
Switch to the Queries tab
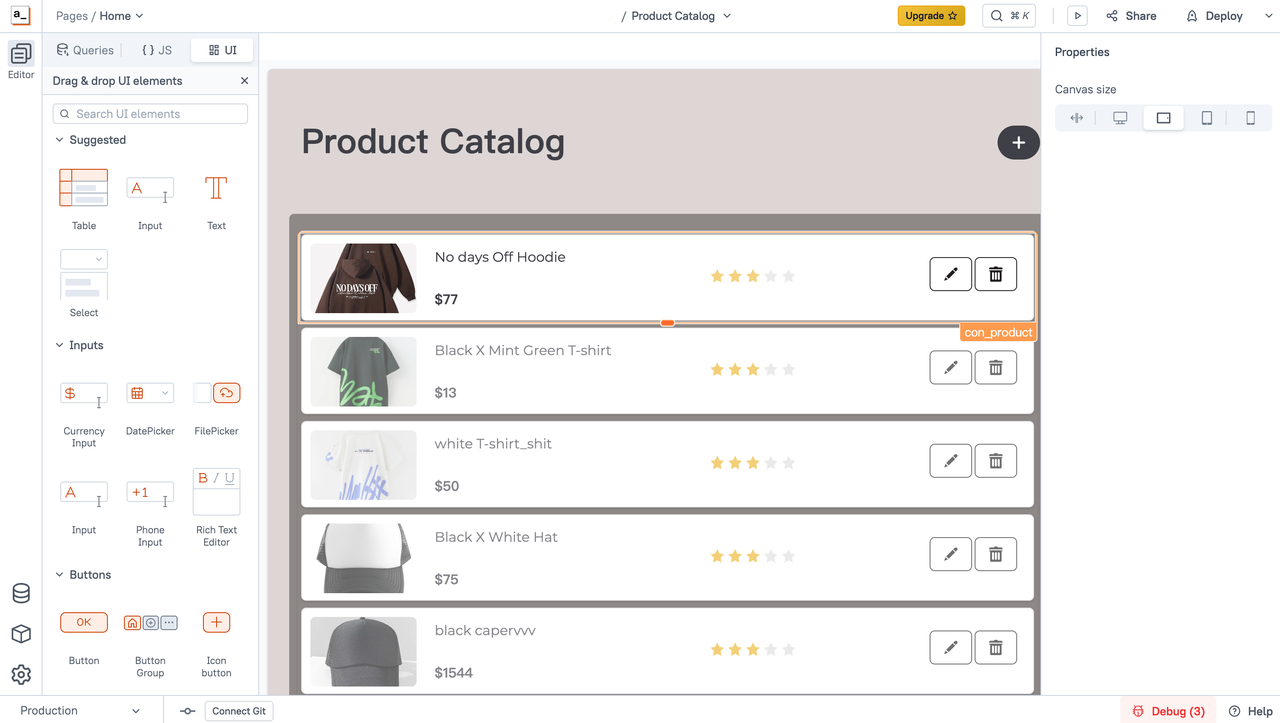(86, 50)
